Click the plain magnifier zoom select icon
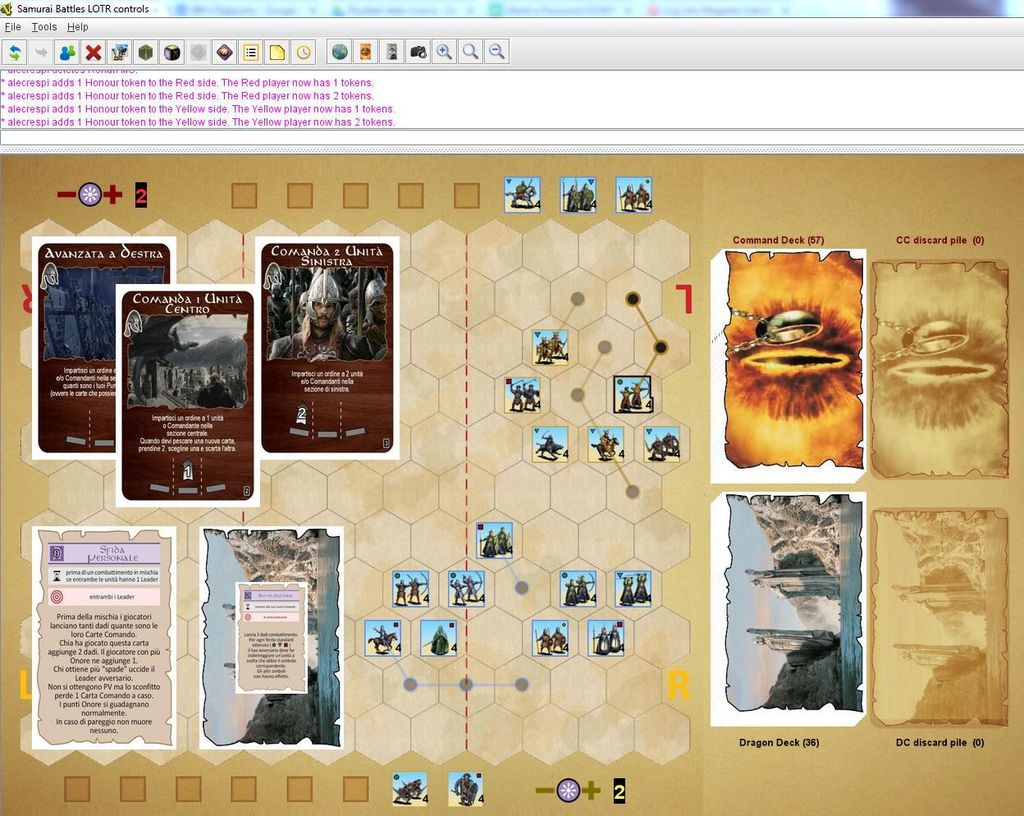 click(x=470, y=52)
